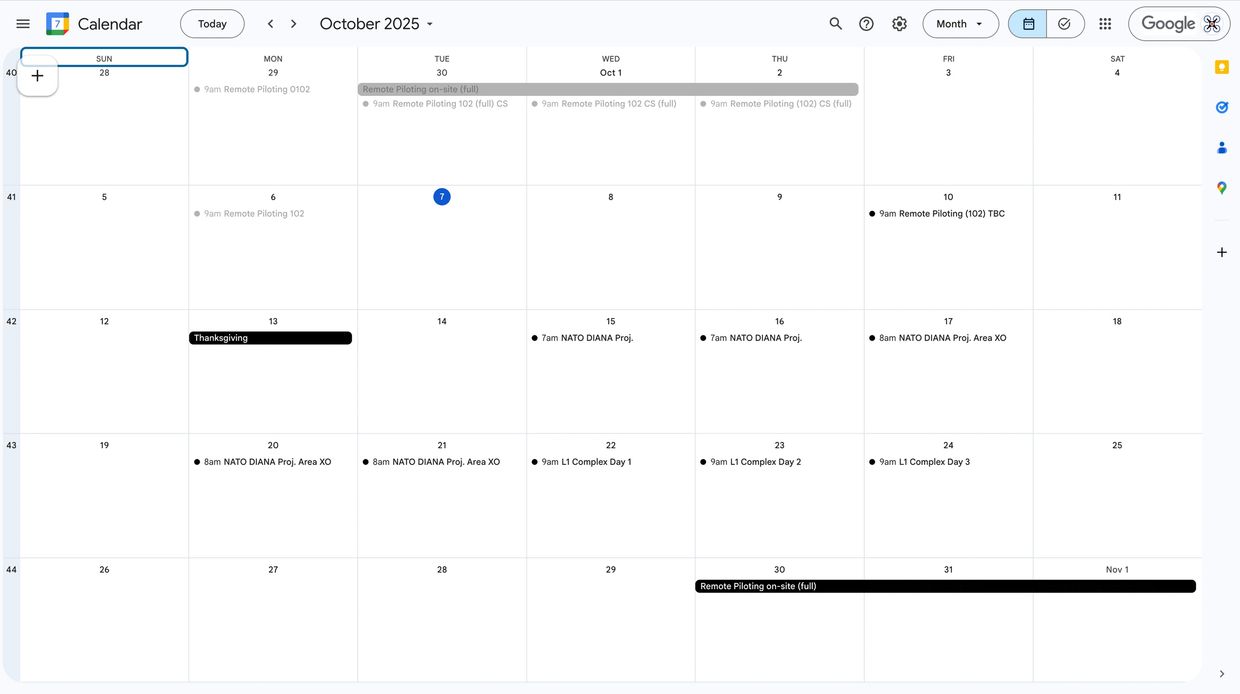The width and height of the screenshot is (1240, 694).
Task: Click the WED column header
Action: tap(611, 59)
